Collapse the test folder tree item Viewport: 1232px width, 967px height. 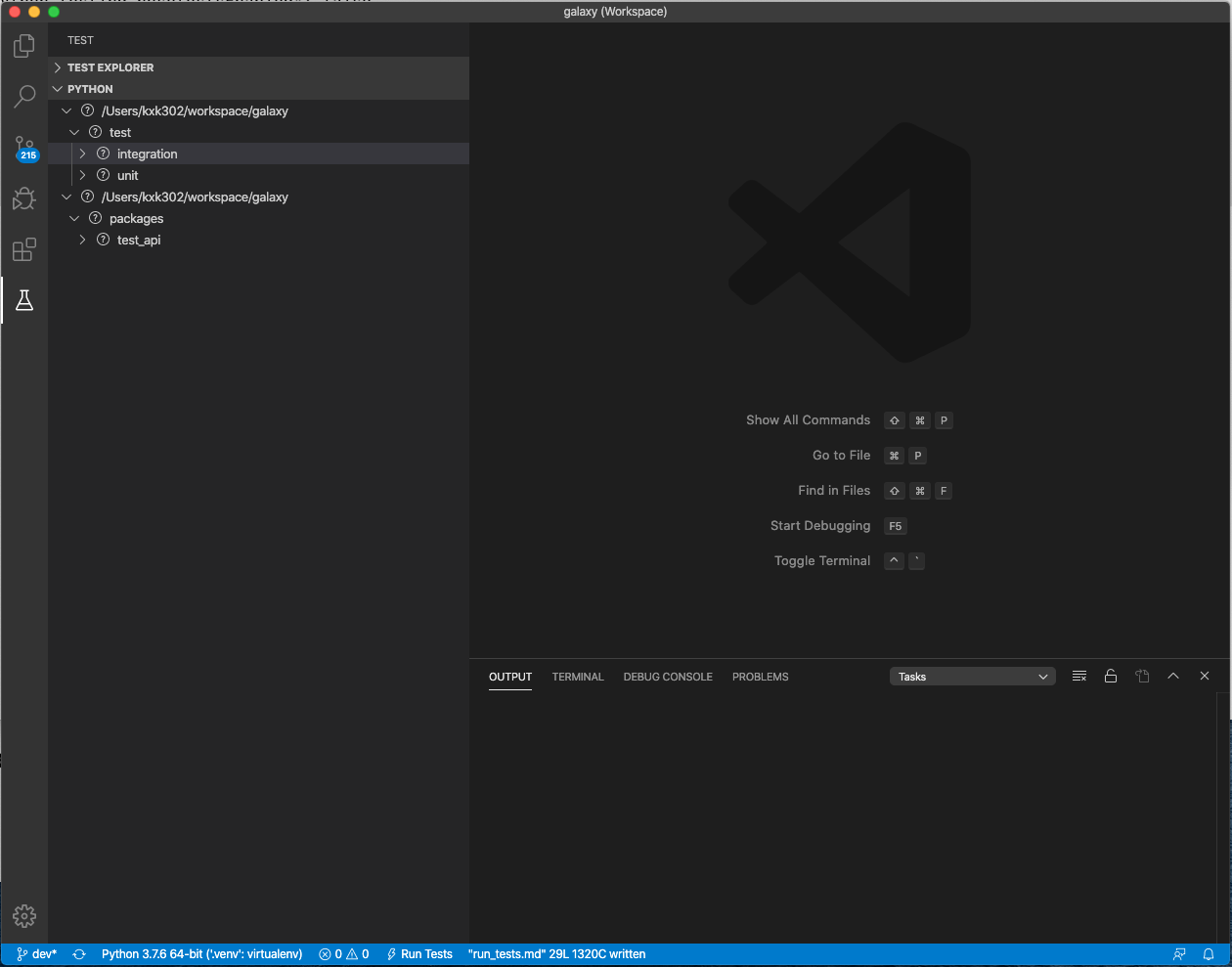[x=74, y=132]
